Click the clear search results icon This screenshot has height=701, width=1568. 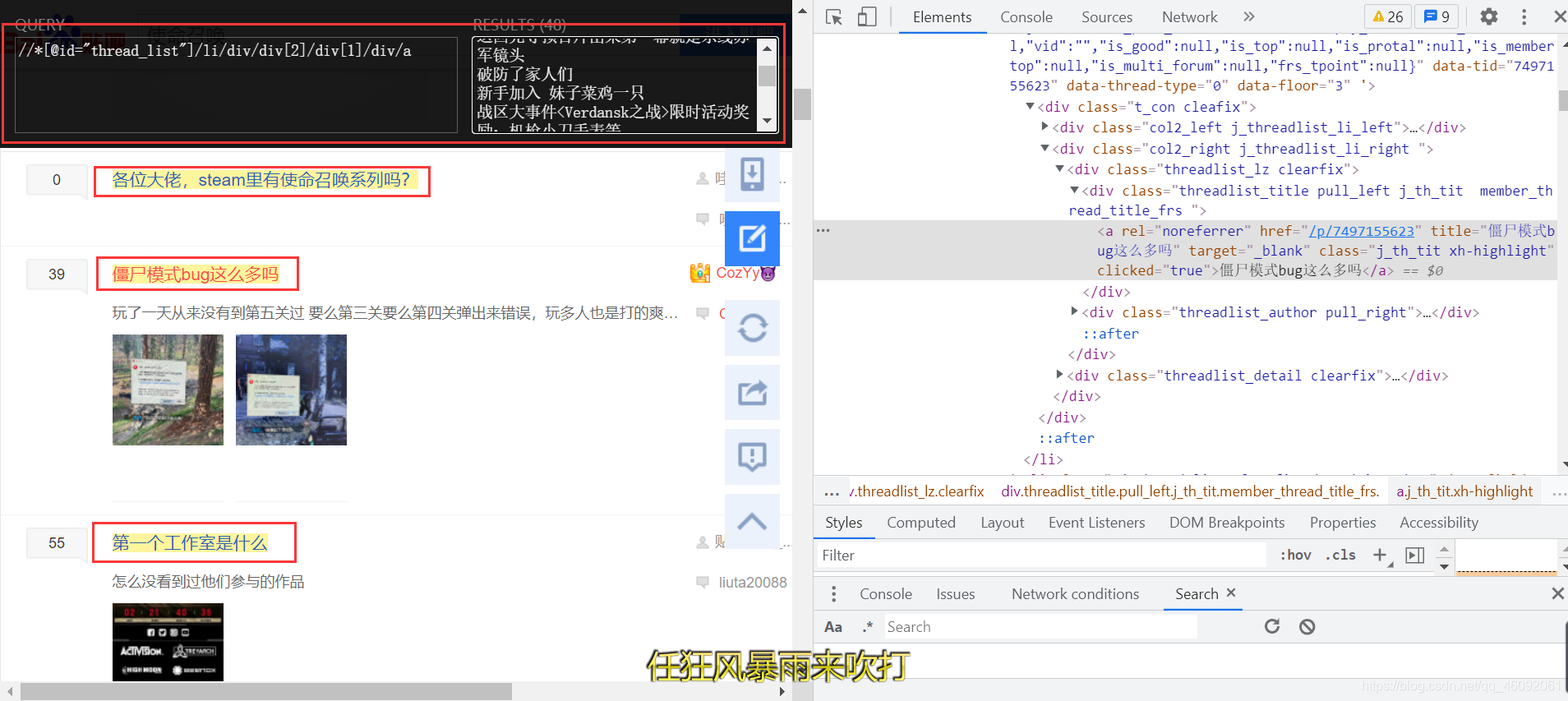[1307, 627]
